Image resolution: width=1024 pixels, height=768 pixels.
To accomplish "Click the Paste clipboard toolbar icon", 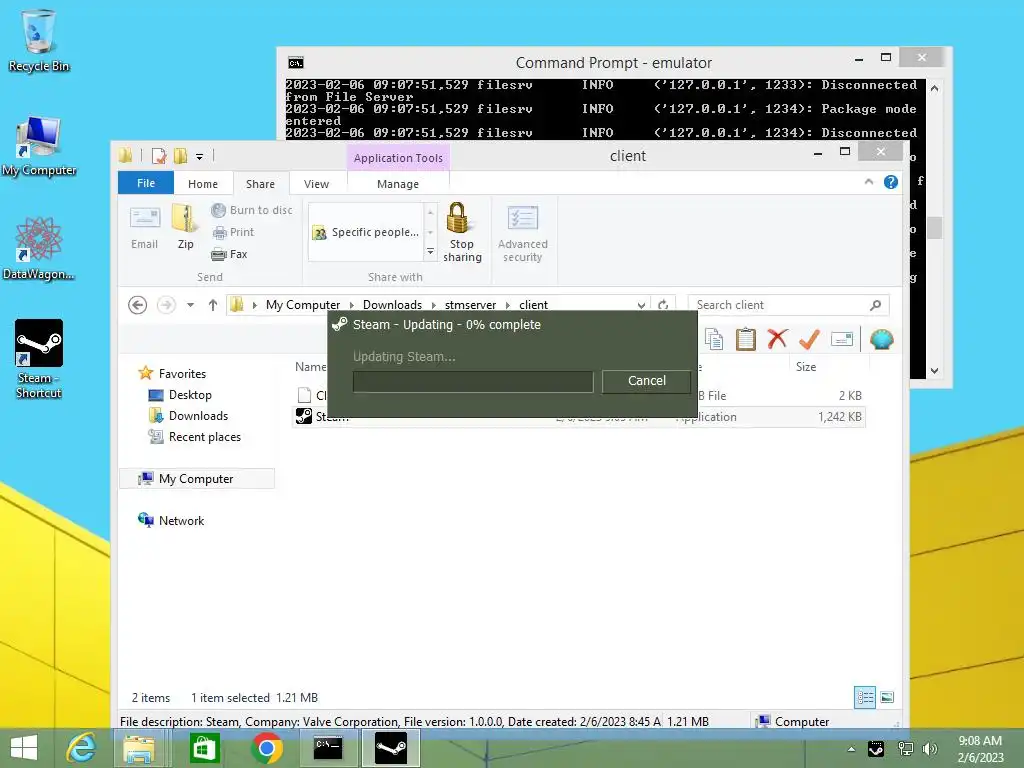I will click(x=745, y=340).
